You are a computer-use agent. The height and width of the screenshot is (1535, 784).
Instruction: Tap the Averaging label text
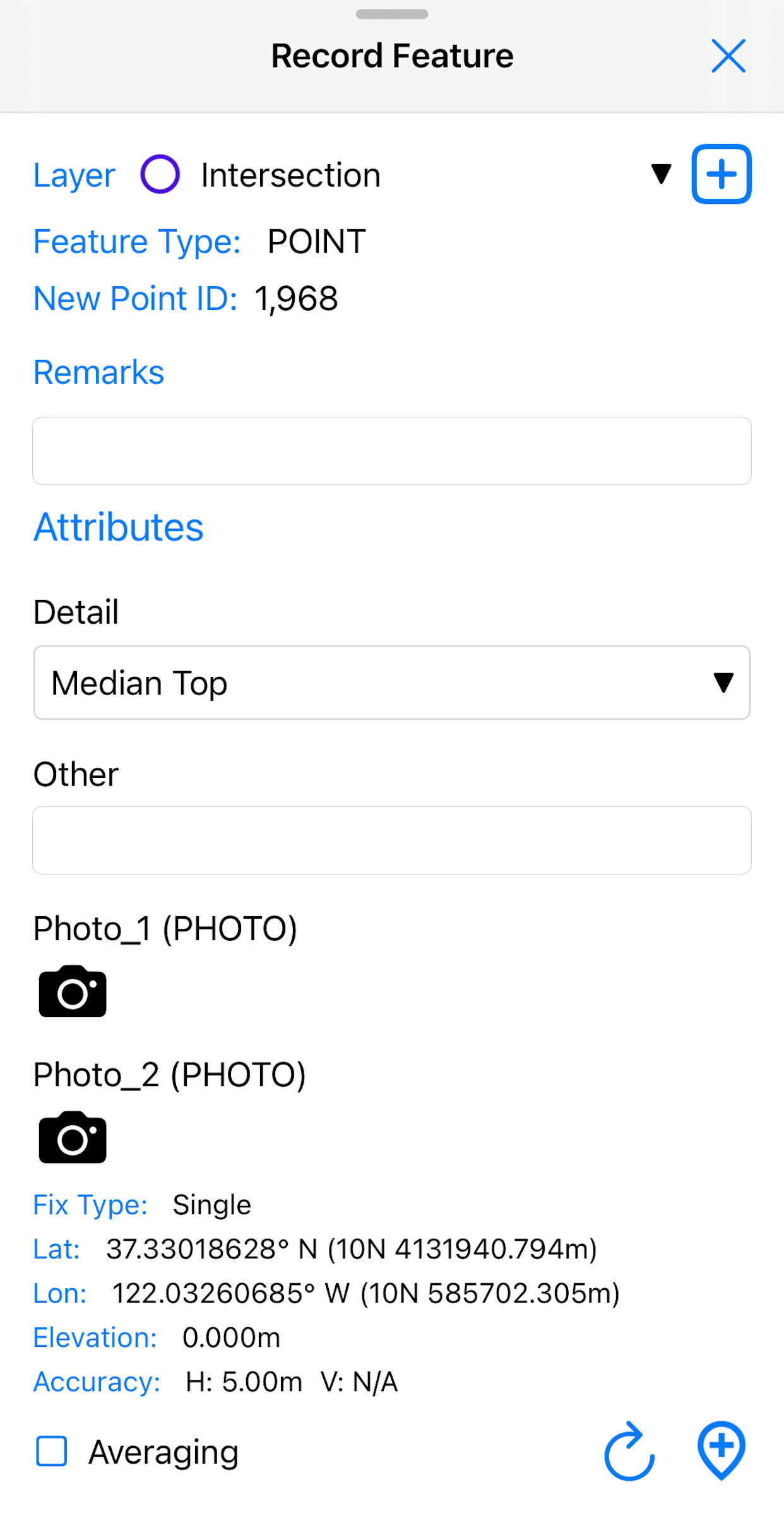[163, 1452]
